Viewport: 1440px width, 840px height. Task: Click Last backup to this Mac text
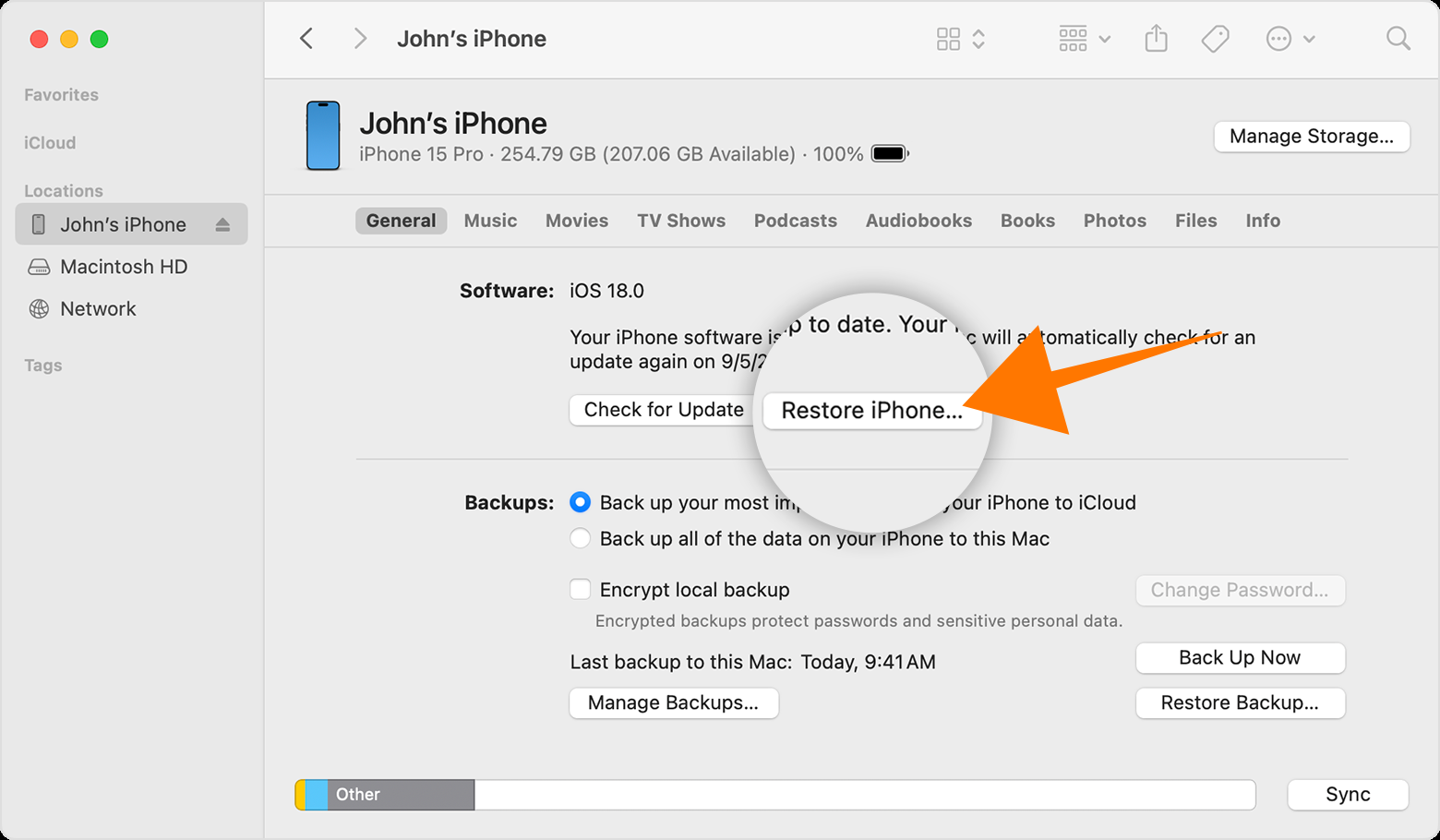point(752,662)
